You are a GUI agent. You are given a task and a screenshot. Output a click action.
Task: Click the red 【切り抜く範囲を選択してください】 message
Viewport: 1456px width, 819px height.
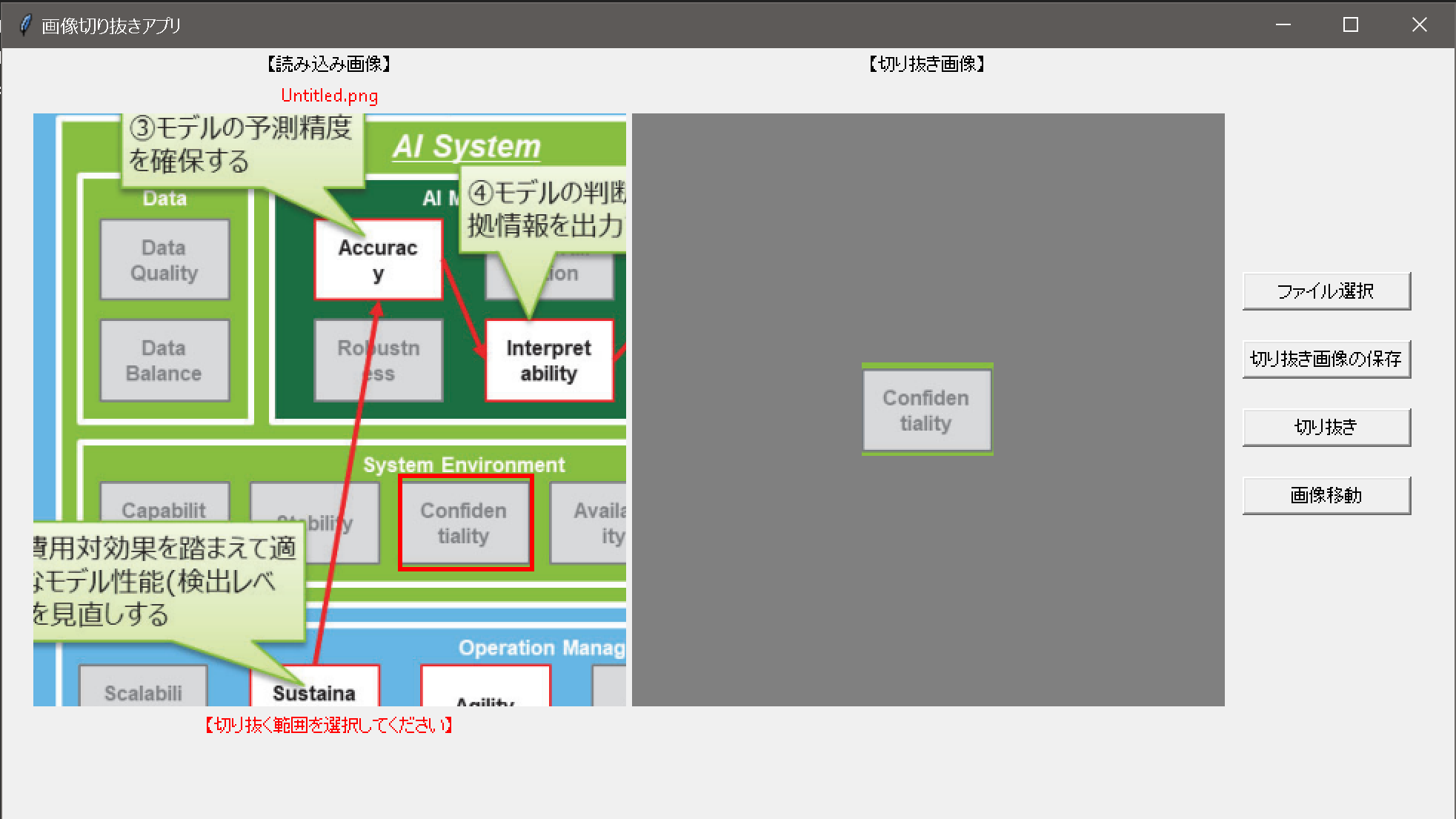point(329,725)
